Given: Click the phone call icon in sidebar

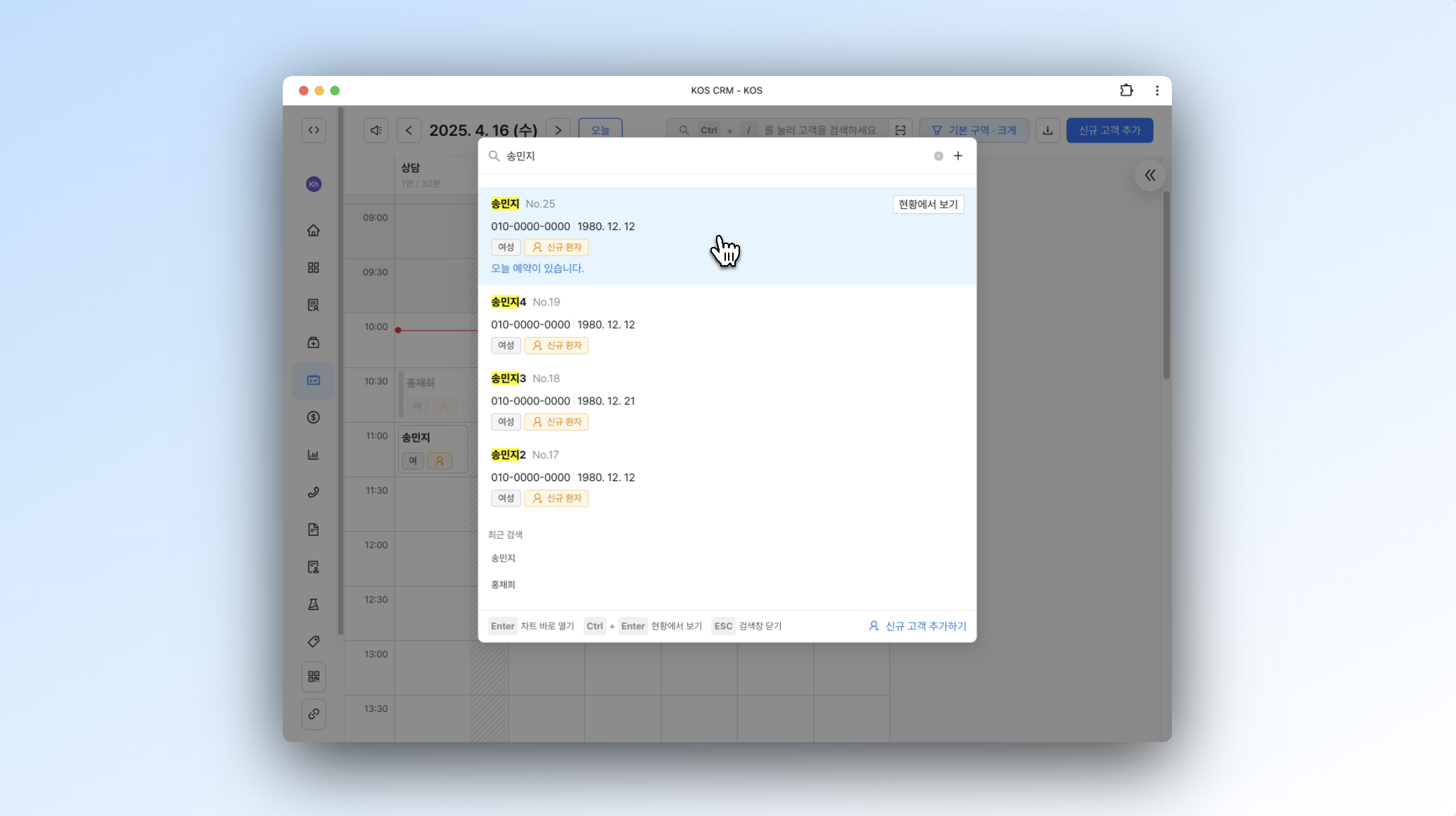Looking at the screenshot, I should pyautogui.click(x=313, y=492).
